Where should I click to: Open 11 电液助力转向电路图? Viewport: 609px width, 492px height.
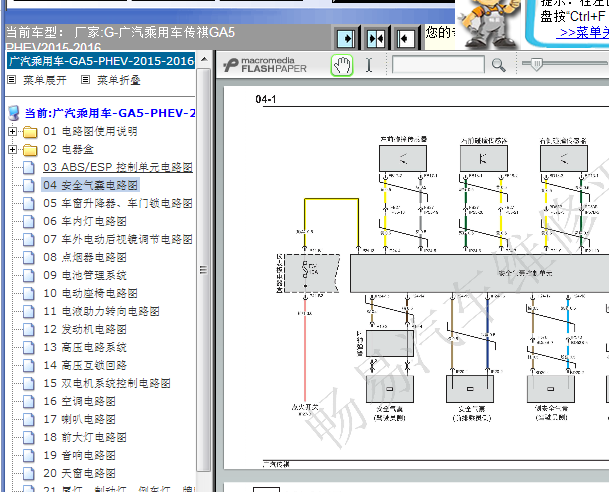tap(101, 311)
